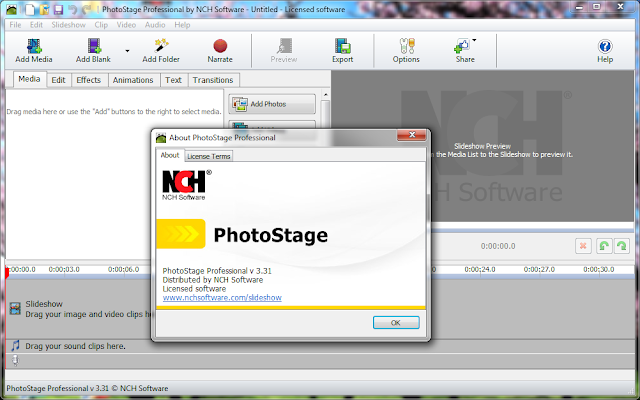Click "Licensed software" line in About dialog
640x400 pixels.
[x=194, y=289]
